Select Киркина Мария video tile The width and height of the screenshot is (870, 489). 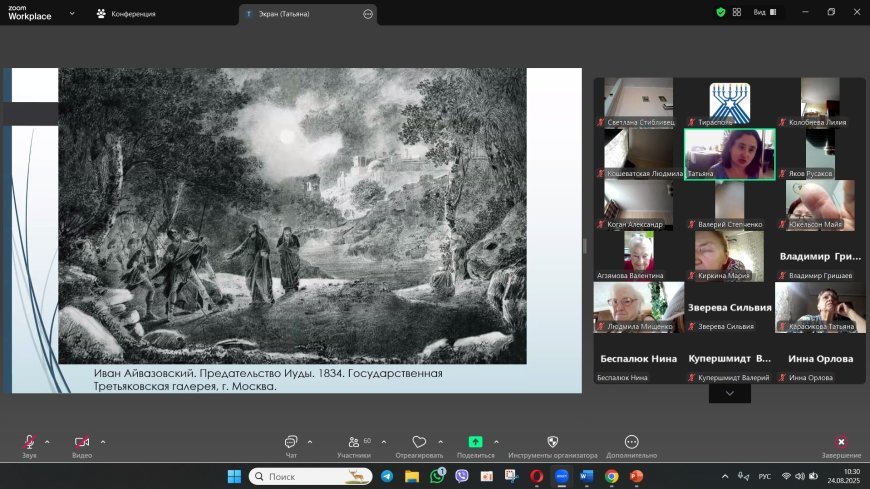point(730,256)
